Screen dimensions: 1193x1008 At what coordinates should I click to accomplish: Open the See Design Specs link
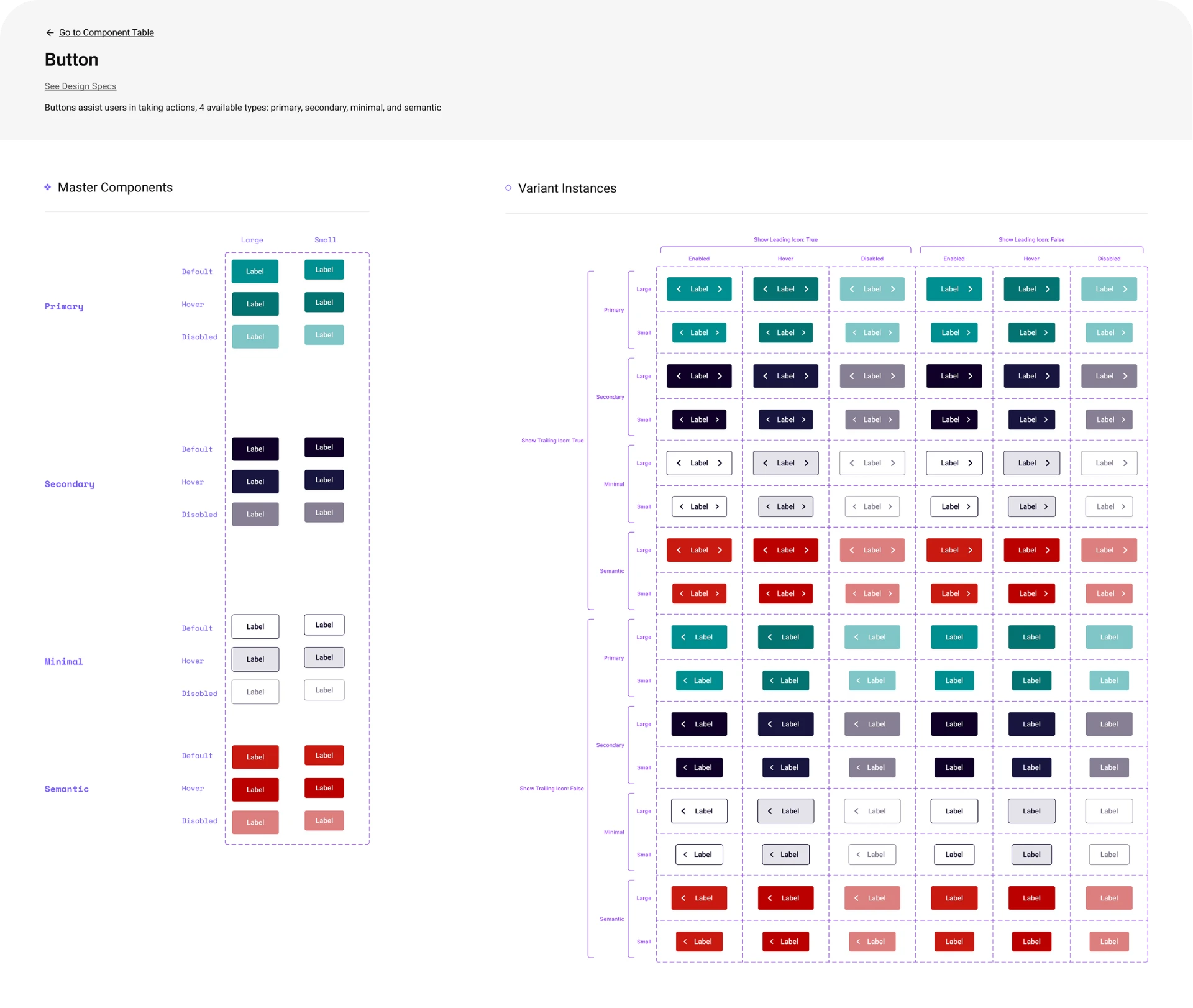click(x=80, y=86)
